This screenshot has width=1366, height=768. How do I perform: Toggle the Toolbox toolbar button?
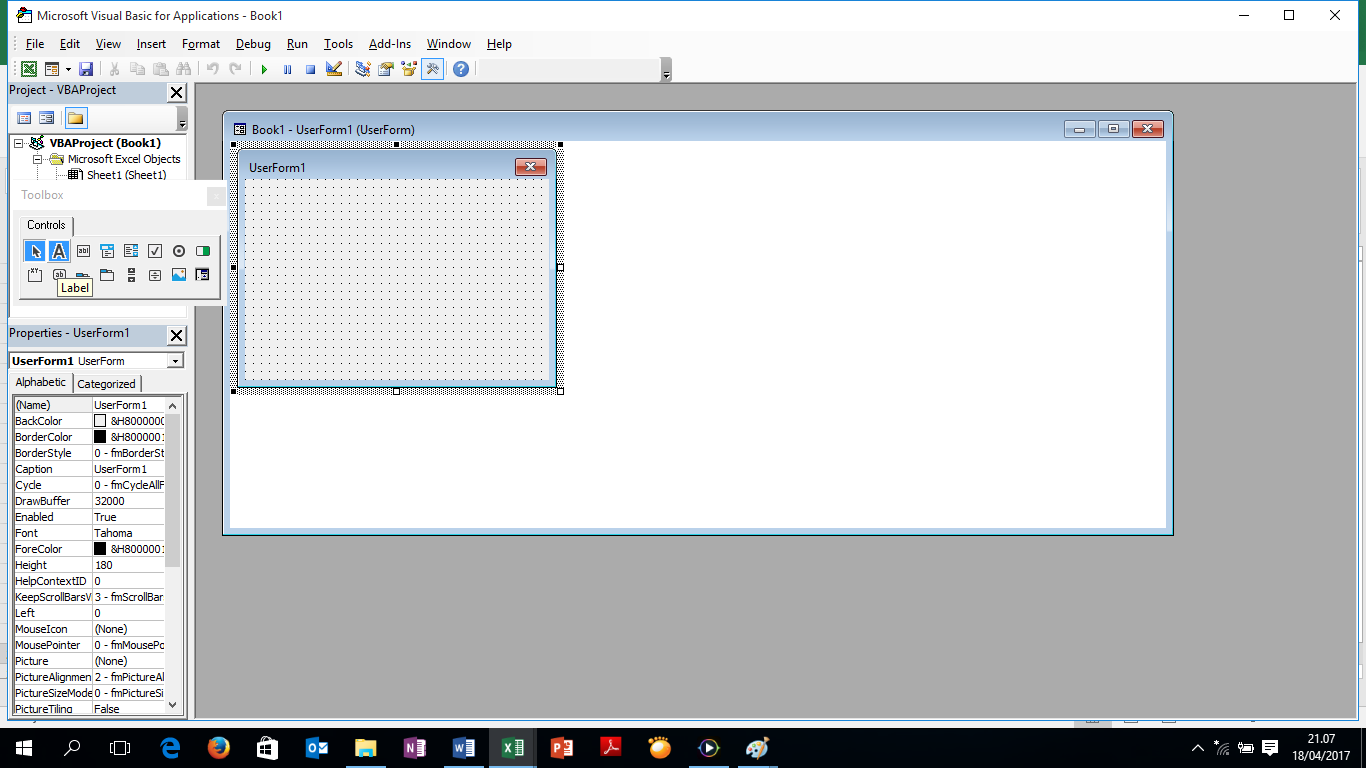[x=432, y=69]
